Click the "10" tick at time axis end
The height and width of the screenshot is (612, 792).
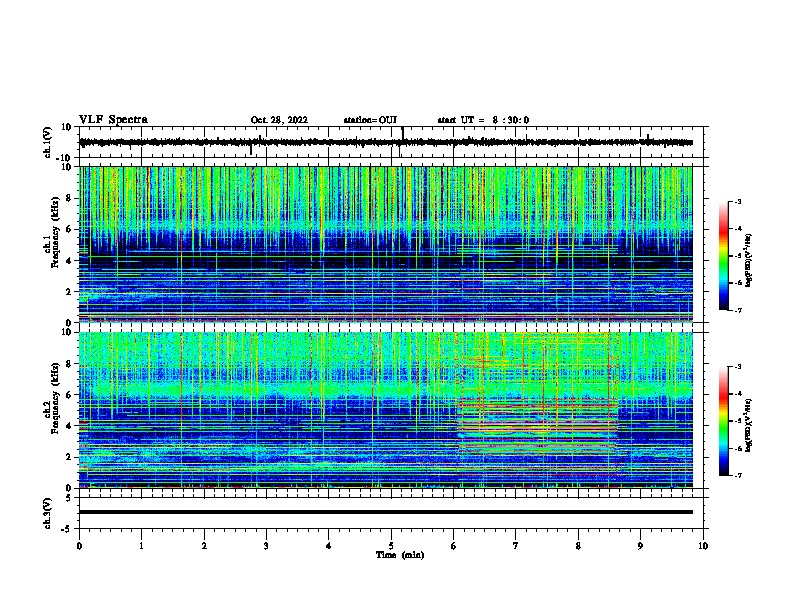point(703,546)
